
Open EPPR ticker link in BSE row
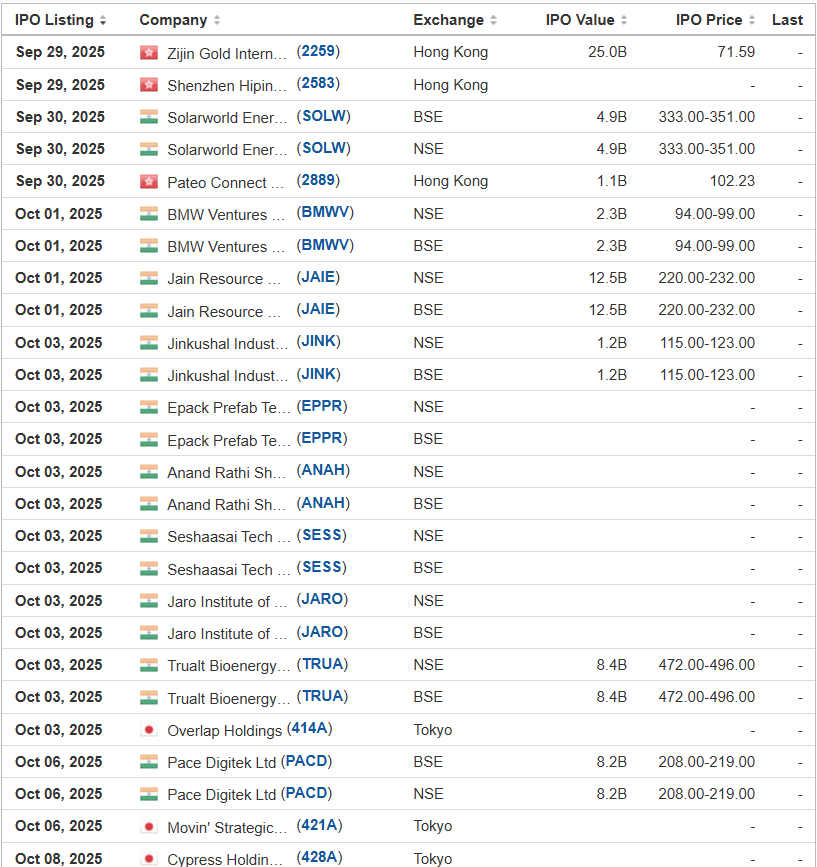[322, 438]
